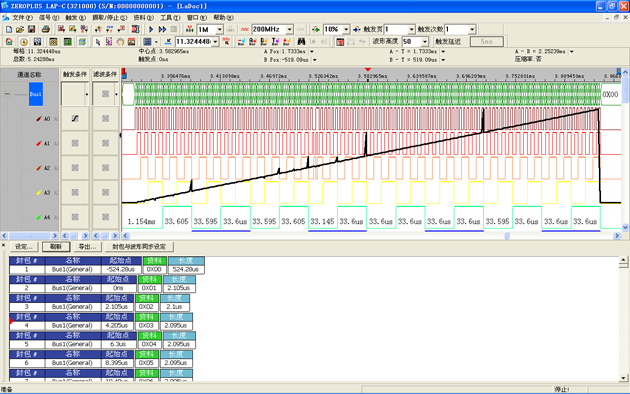Click the Save floppy disk icon

click(x=31, y=29)
